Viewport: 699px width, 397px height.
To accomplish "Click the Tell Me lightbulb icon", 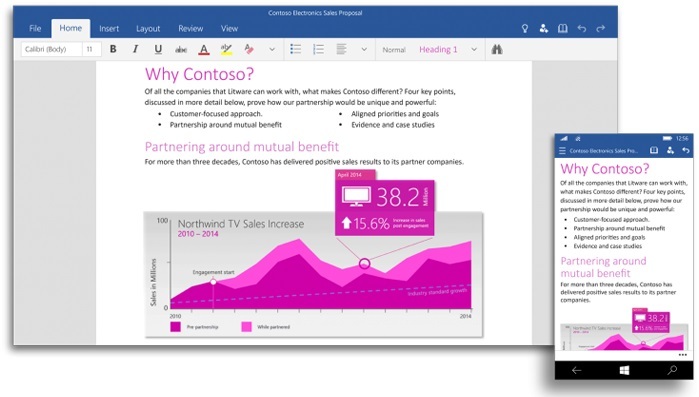I will [525, 29].
